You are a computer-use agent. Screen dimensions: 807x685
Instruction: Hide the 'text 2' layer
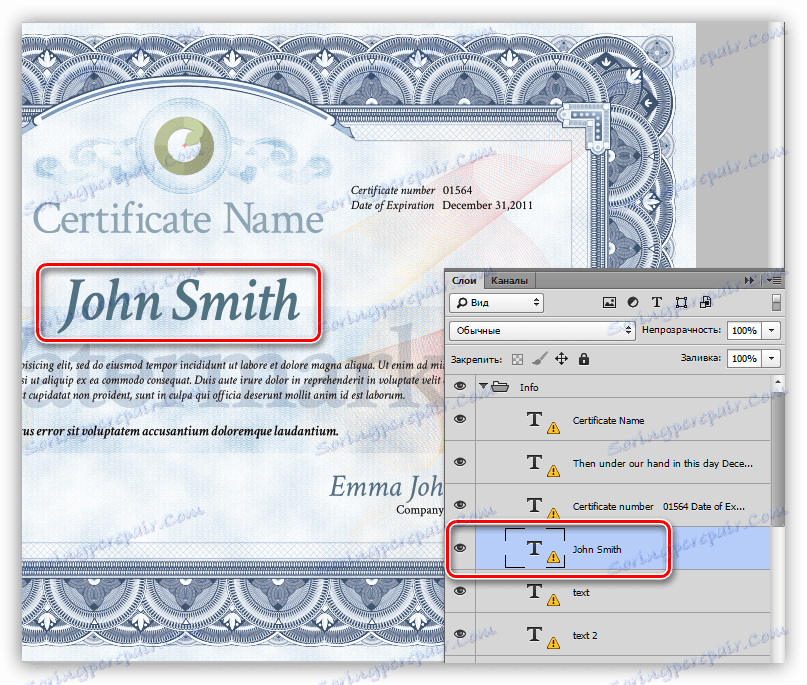[x=460, y=635]
